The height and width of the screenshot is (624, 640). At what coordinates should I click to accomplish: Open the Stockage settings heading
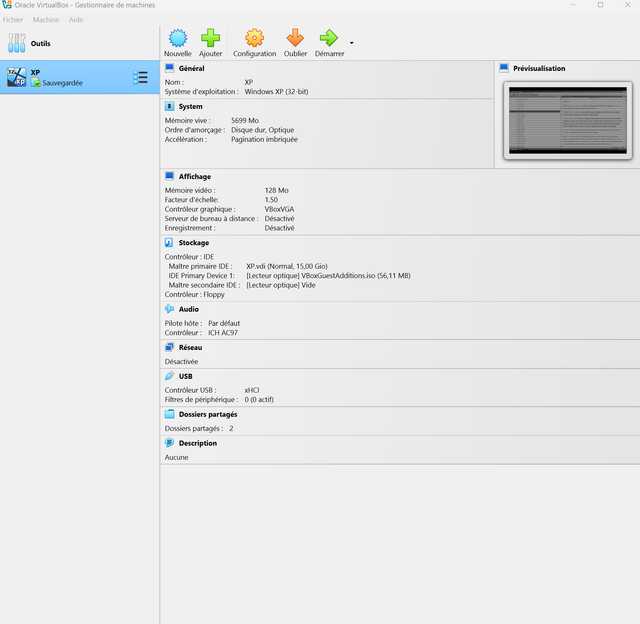point(194,243)
